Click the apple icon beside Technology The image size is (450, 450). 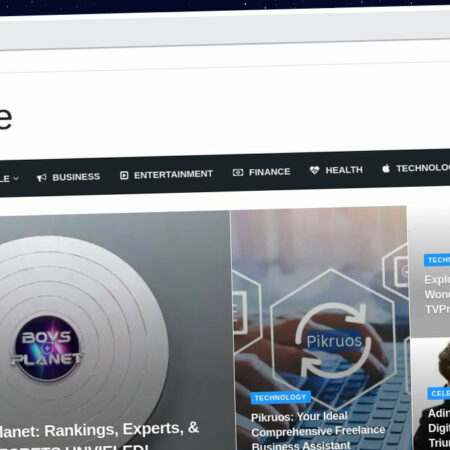click(x=386, y=169)
